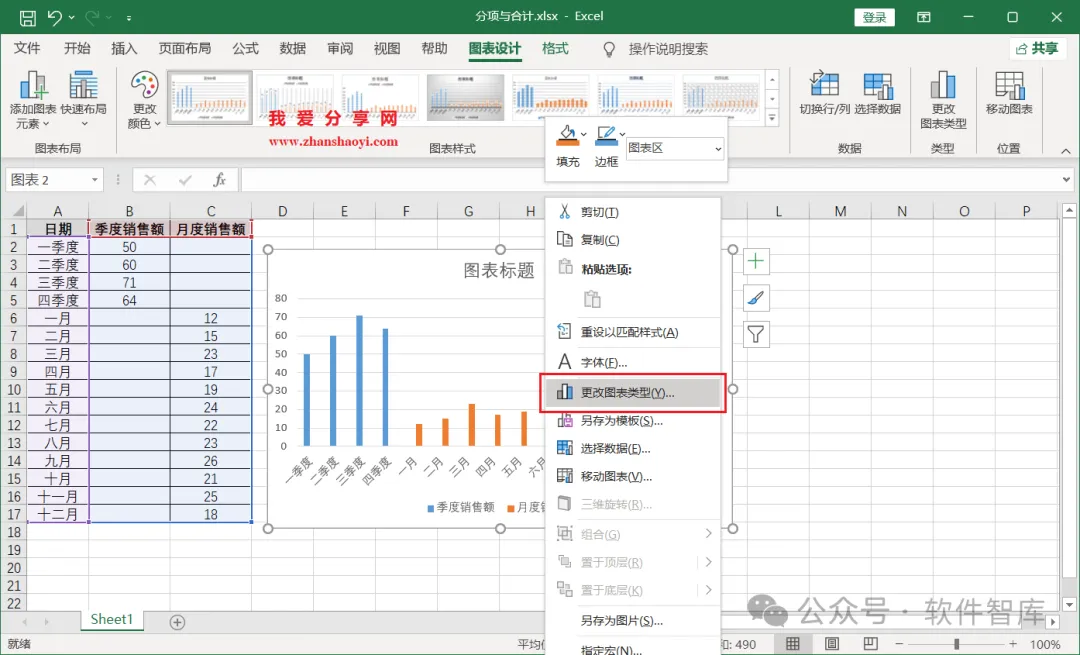Open Quick Access Toolbar customize arrow

129,18
